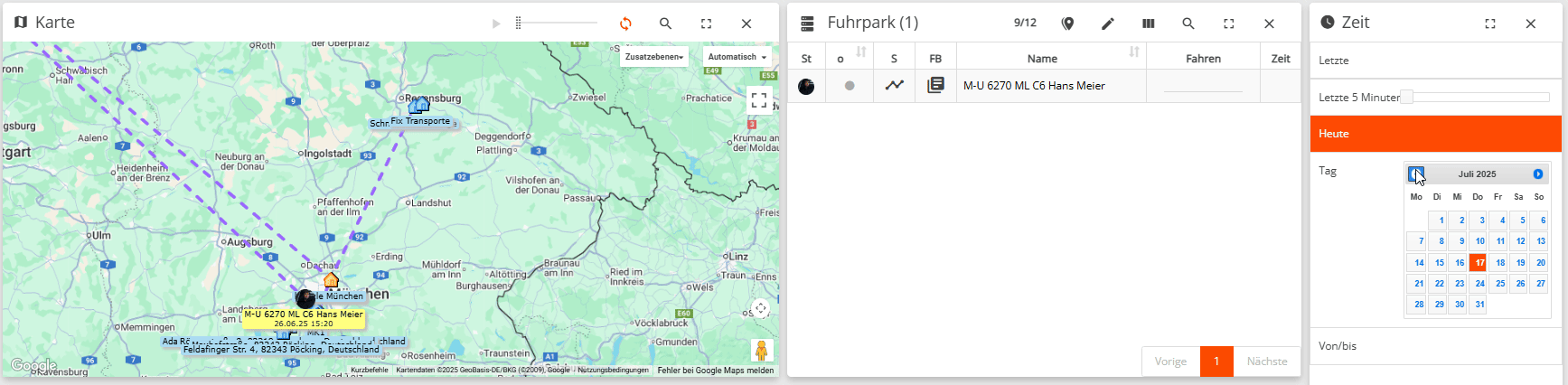Open search in the Fuhrpark panel
This screenshot has width=1568, height=385.
(1188, 23)
